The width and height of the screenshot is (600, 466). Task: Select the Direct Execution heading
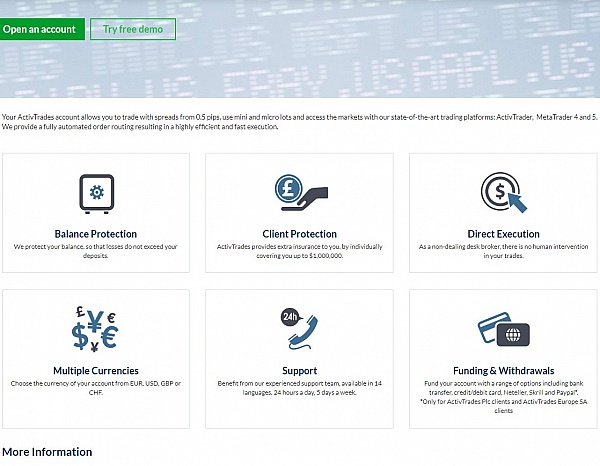pos(503,234)
